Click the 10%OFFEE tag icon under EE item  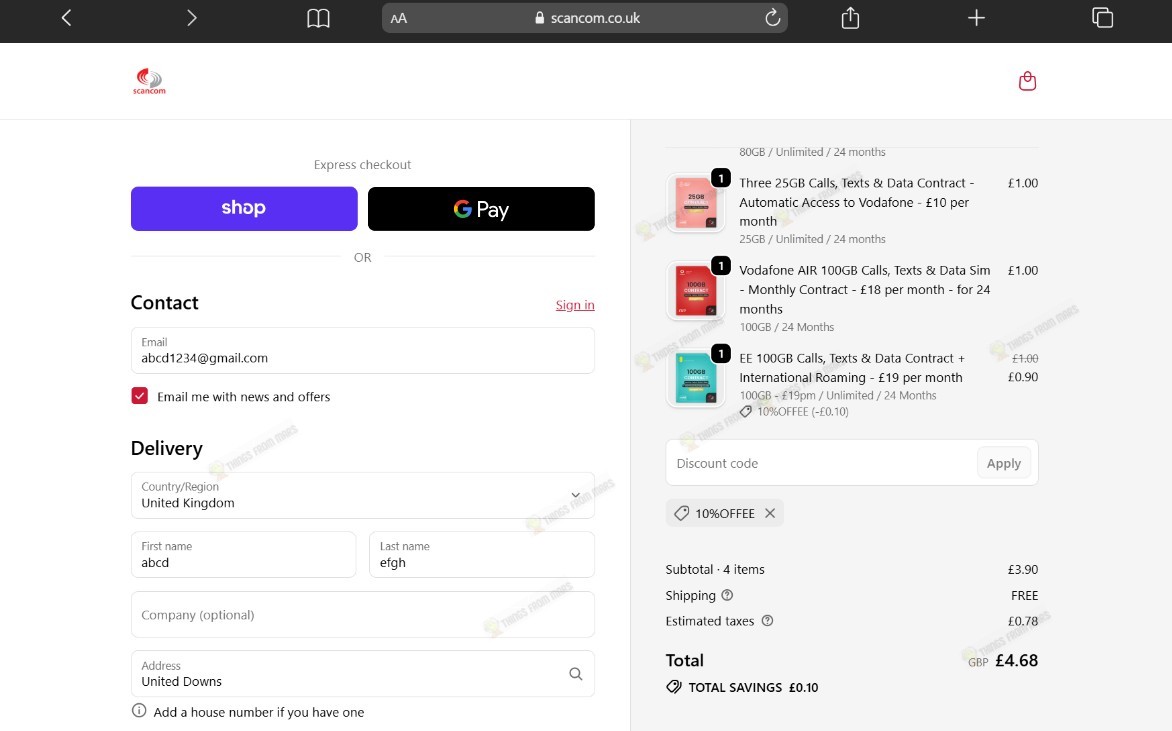click(745, 412)
